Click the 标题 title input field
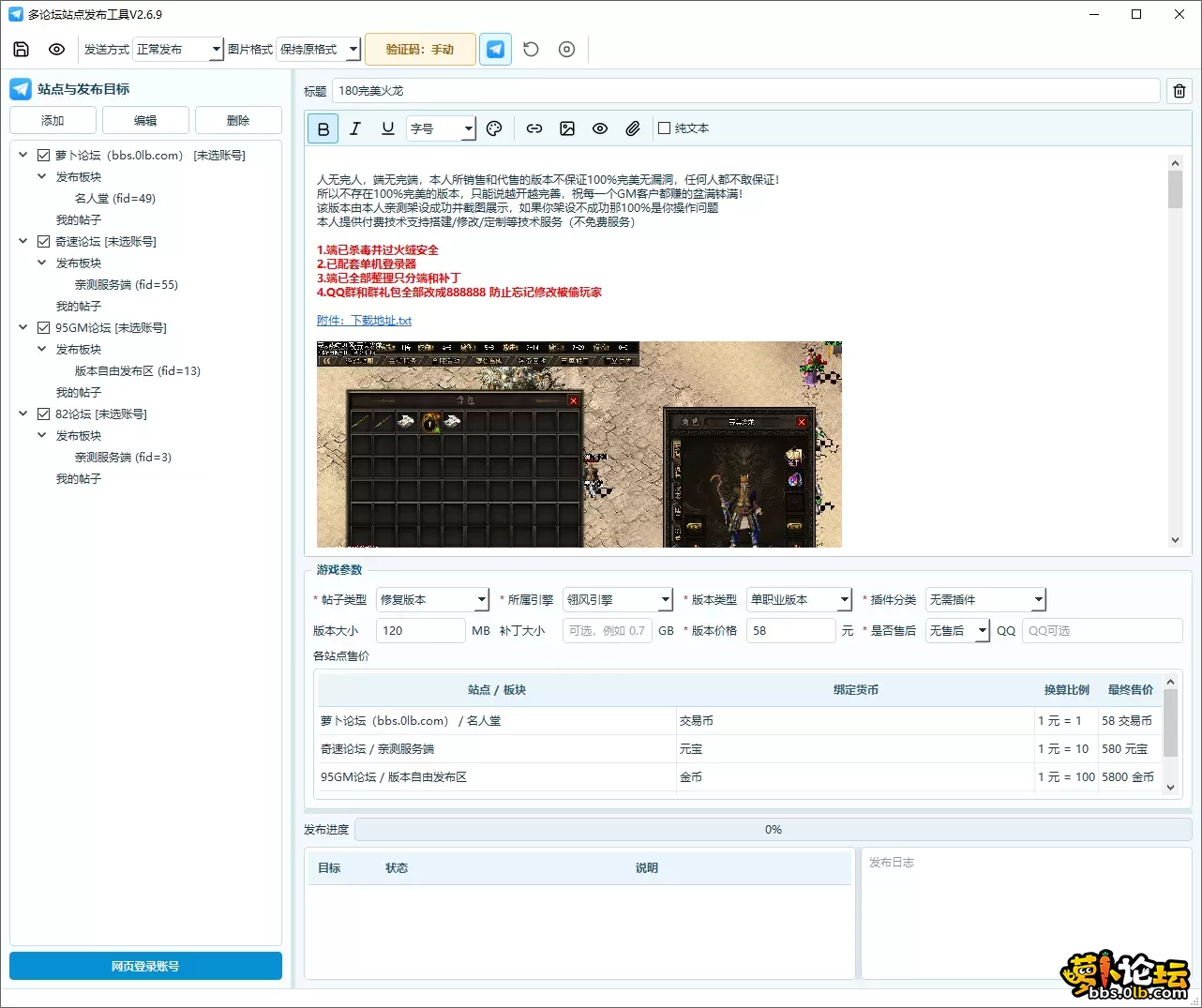 coord(746,91)
